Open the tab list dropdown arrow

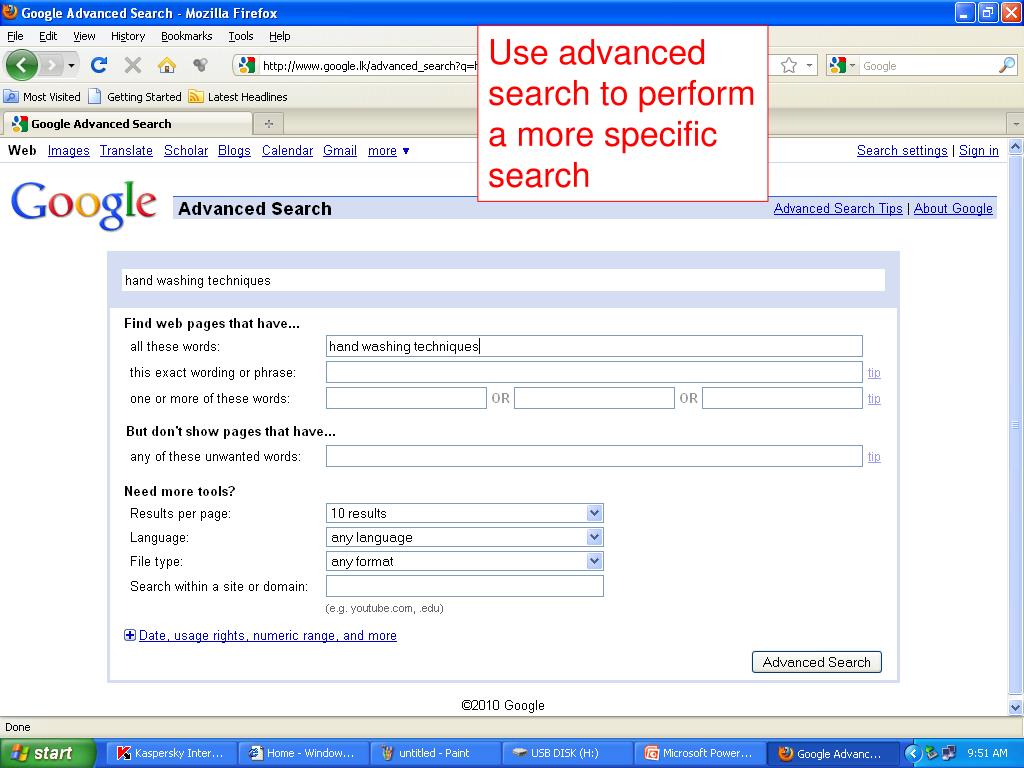tap(1016, 123)
